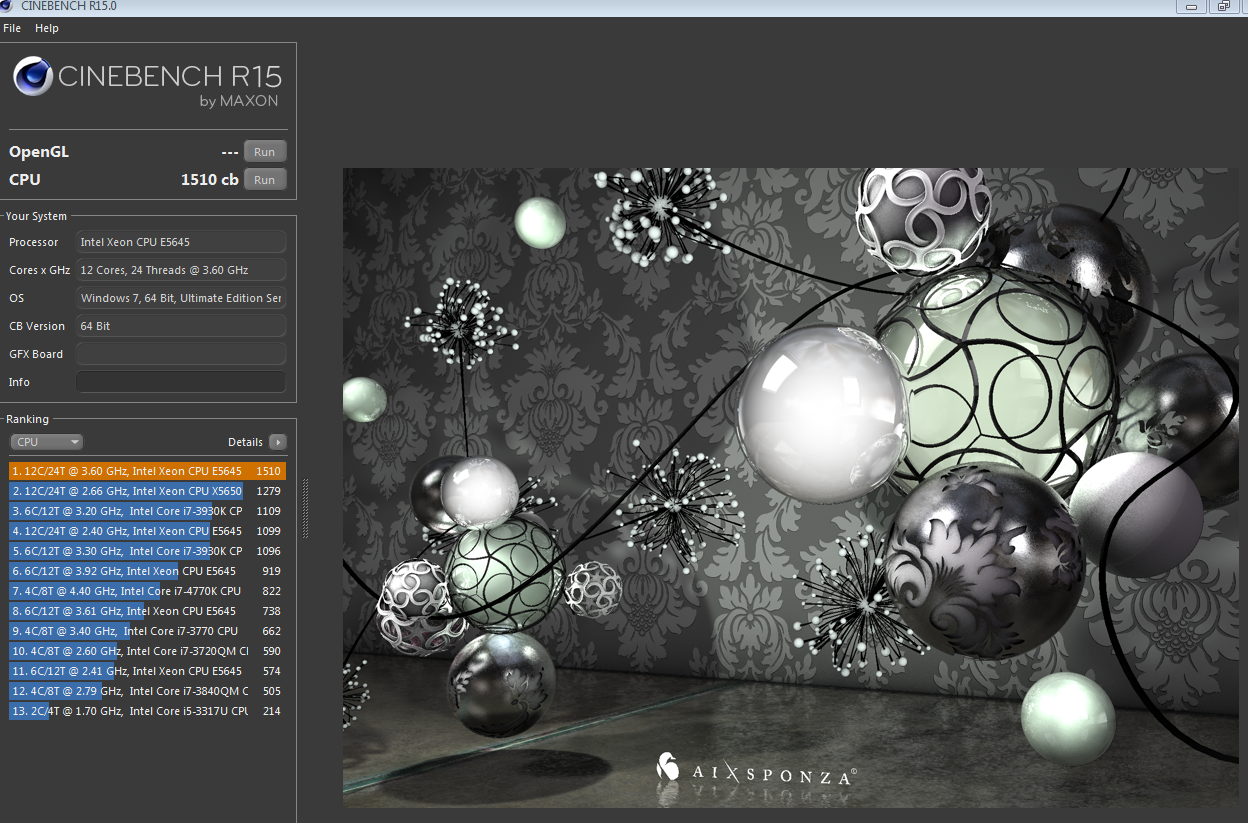The width and height of the screenshot is (1248, 823).
Task: Click the empty Info field
Action: [x=181, y=382]
